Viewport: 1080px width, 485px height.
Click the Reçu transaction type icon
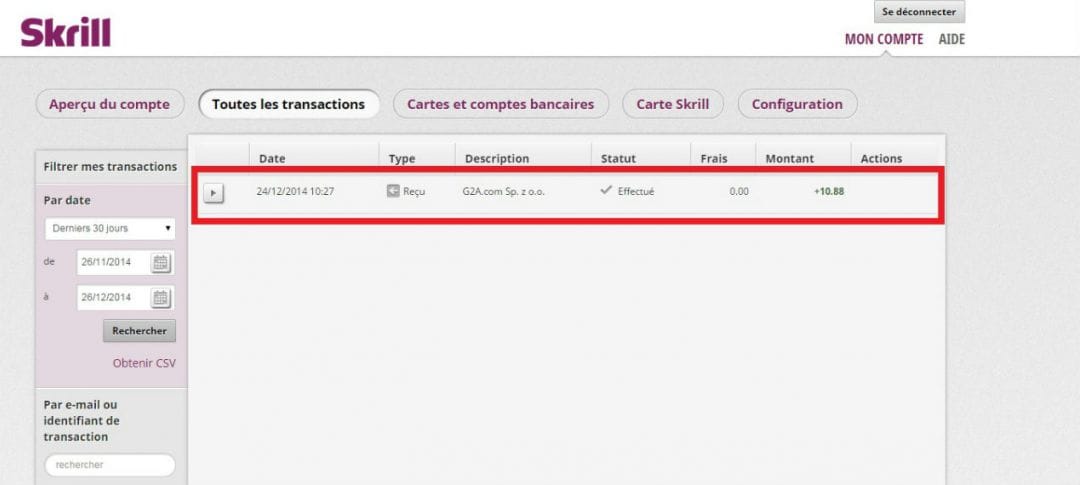coord(393,192)
